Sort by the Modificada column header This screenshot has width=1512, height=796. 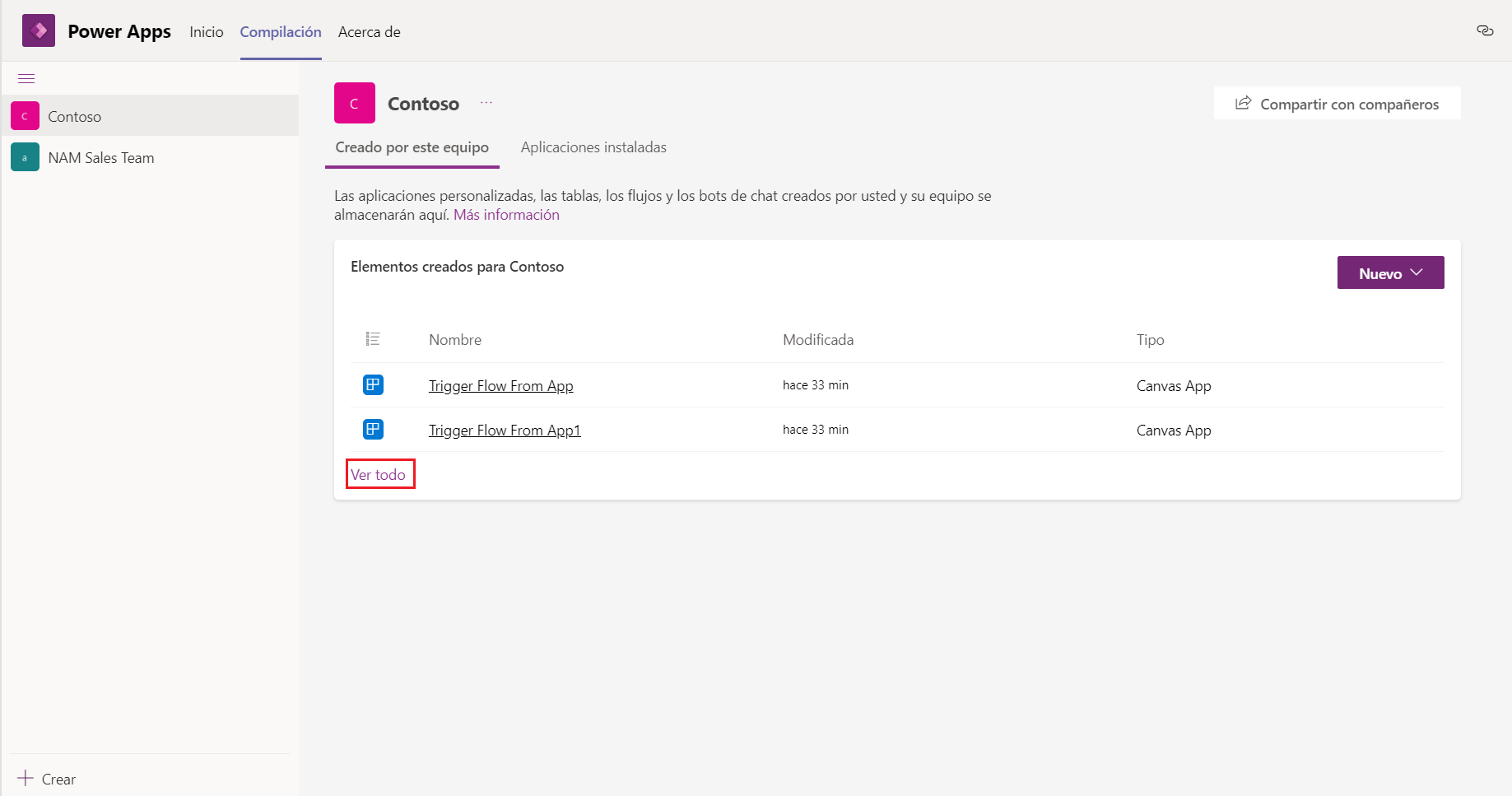[x=817, y=340]
